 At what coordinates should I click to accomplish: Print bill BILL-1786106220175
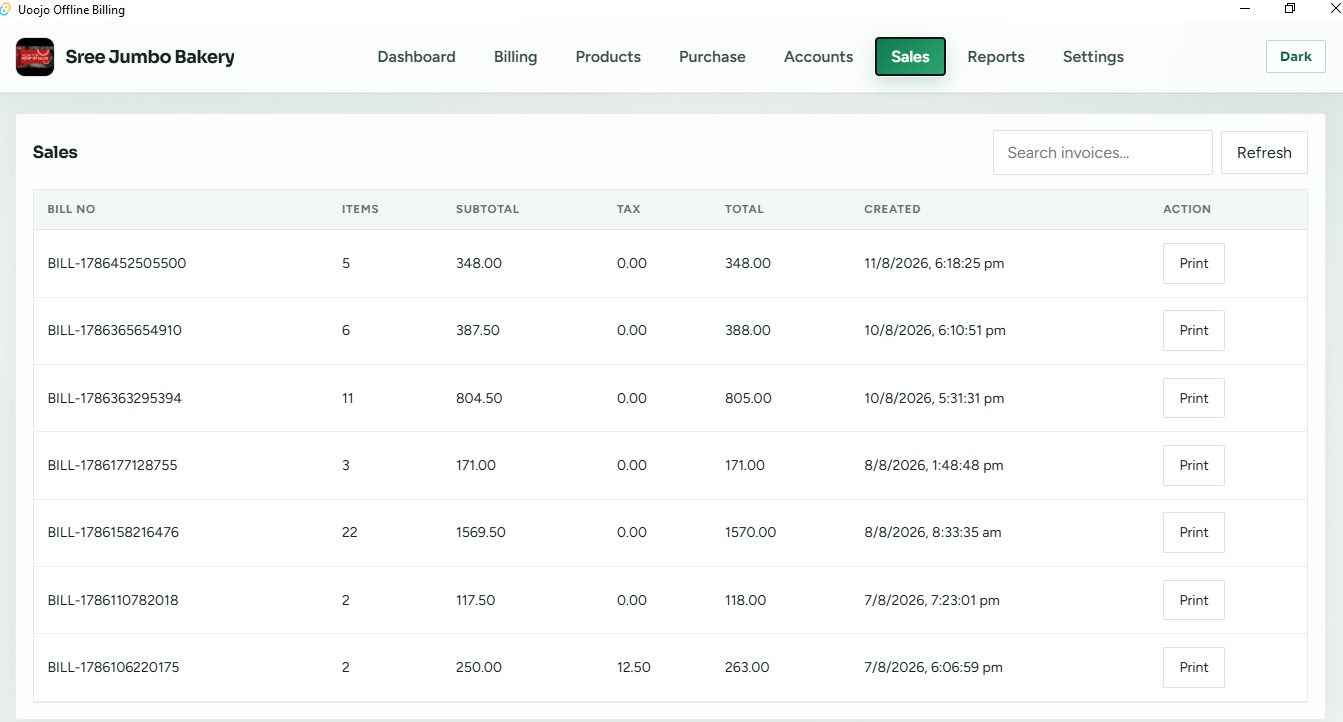click(1194, 667)
